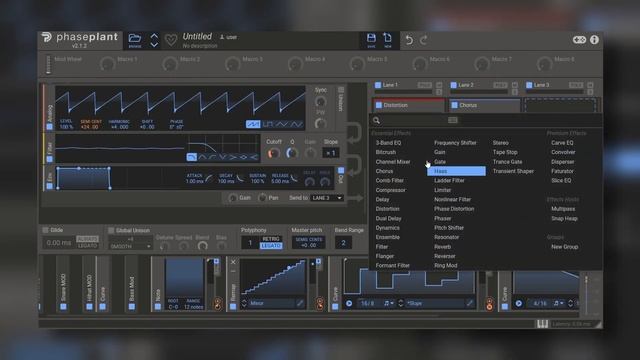The height and width of the screenshot is (360, 640).
Task: Toggle the Env module enable box
Action: point(49,186)
